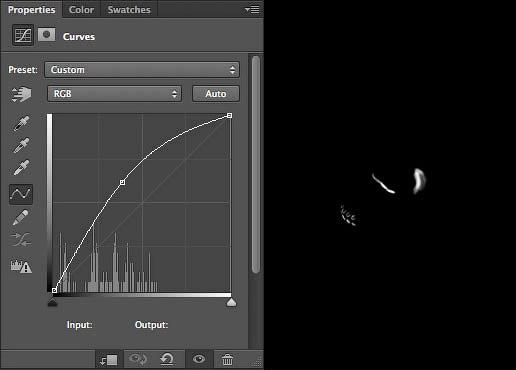
Task: Reset to adjustment defaults
Action: pos(167,360)
